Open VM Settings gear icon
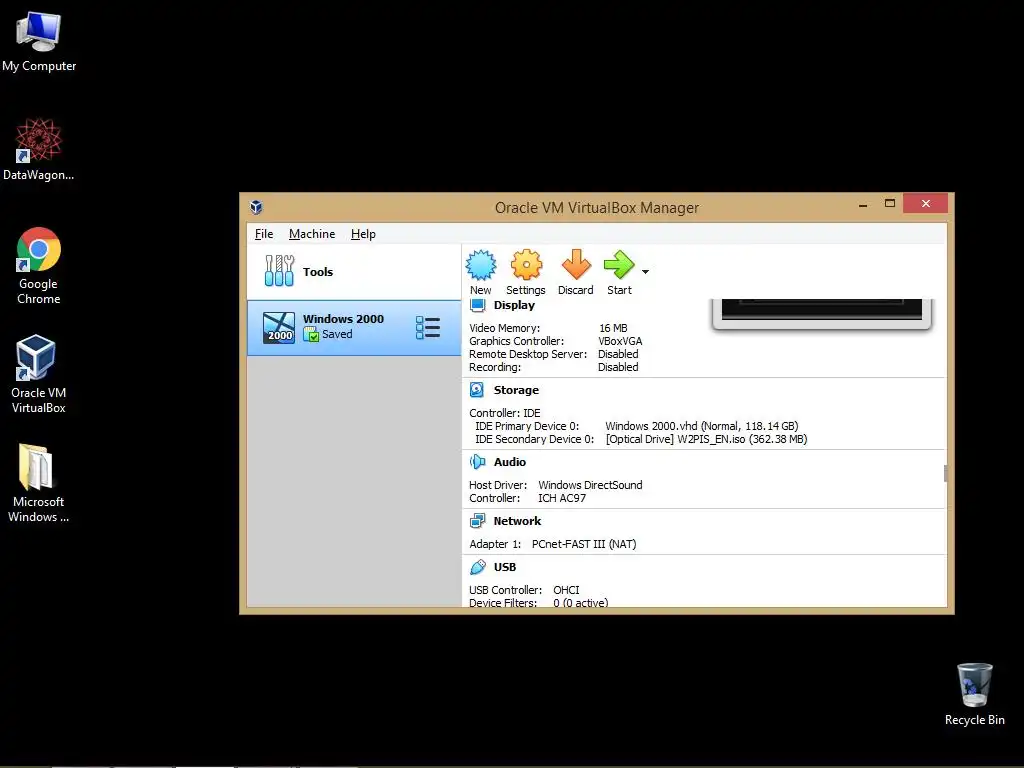 click(526, 265)
